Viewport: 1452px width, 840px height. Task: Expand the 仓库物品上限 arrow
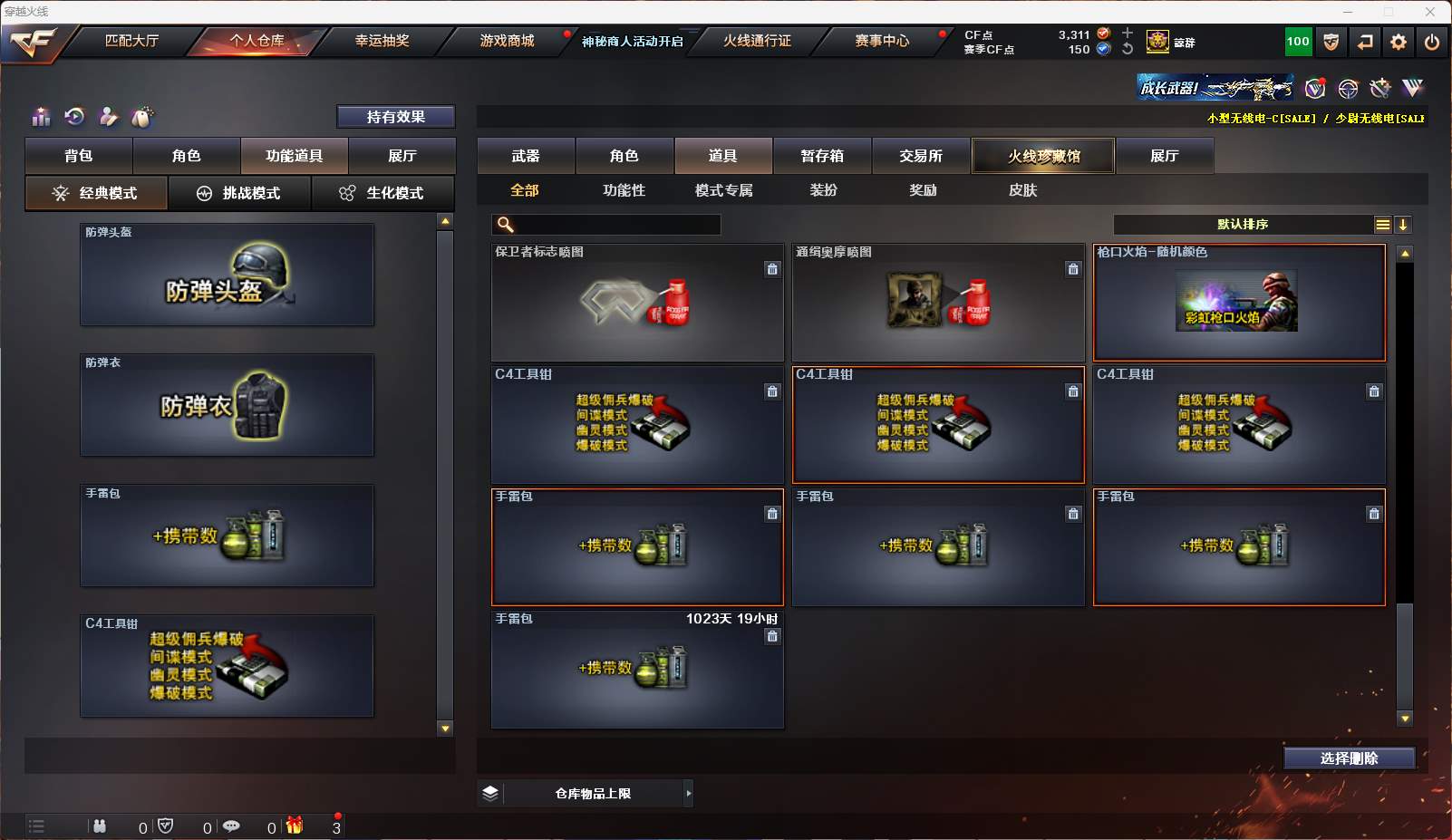(689, 794)
